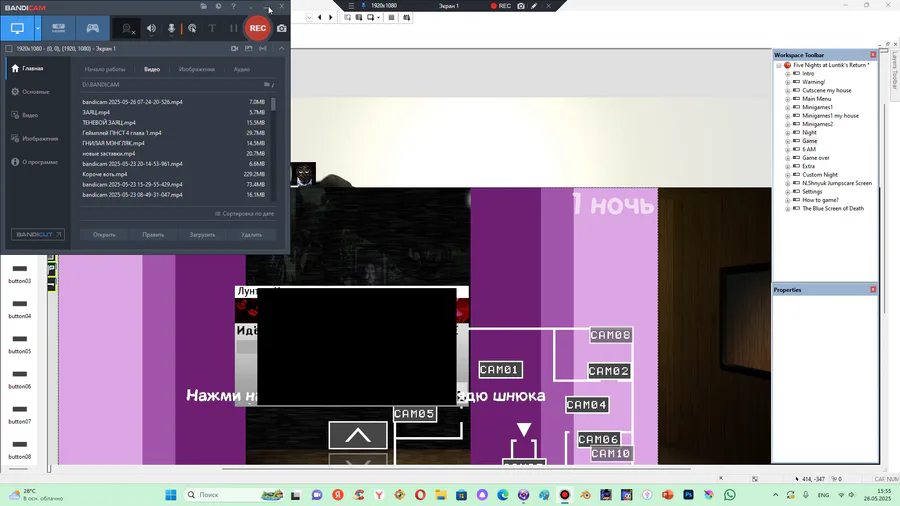Collapse Five Nights at Luntik's Return root
Screen dimensions: 900x506
(779, 65)
